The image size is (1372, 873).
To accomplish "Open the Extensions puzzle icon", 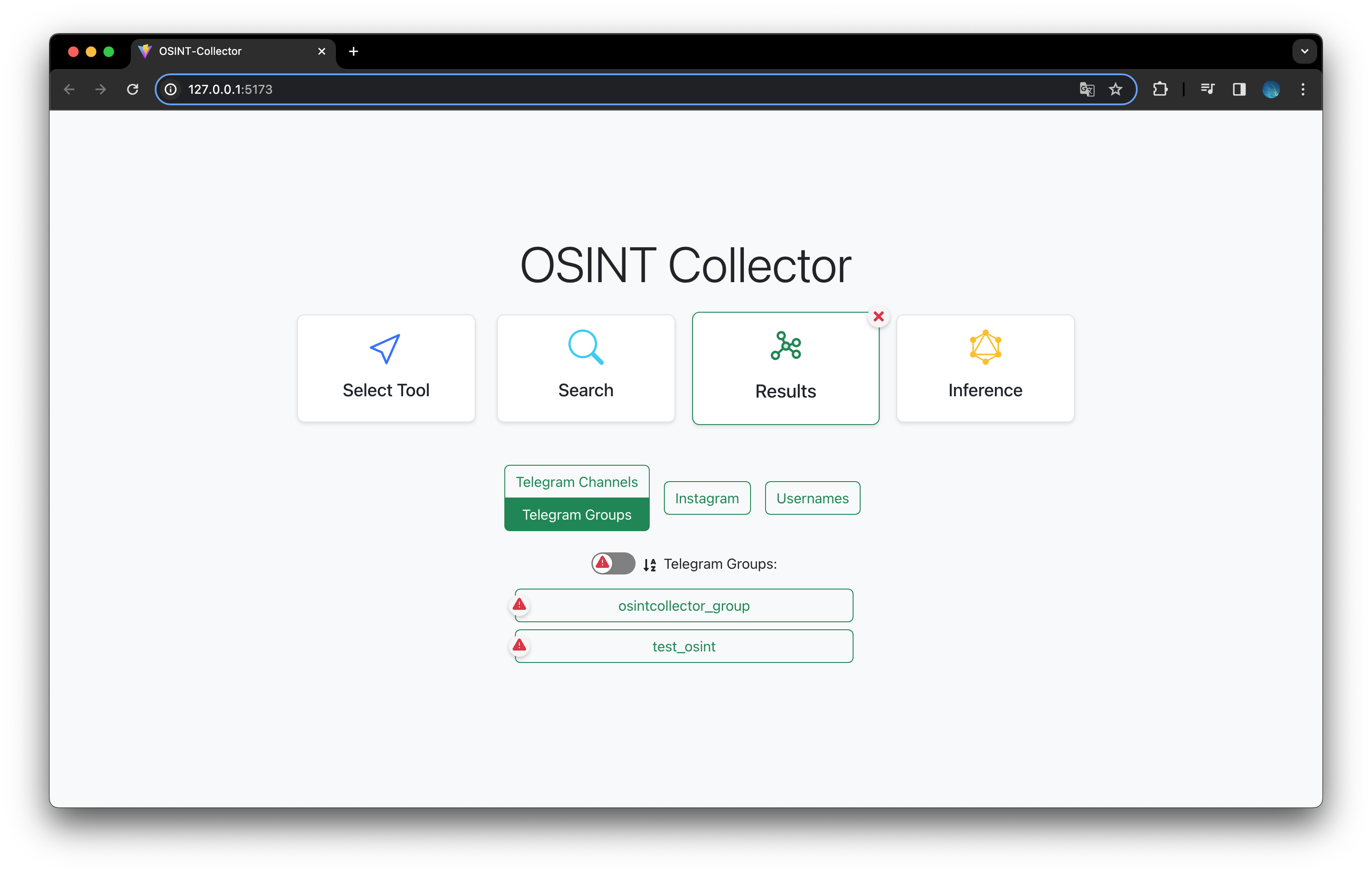I will 1160,89.
